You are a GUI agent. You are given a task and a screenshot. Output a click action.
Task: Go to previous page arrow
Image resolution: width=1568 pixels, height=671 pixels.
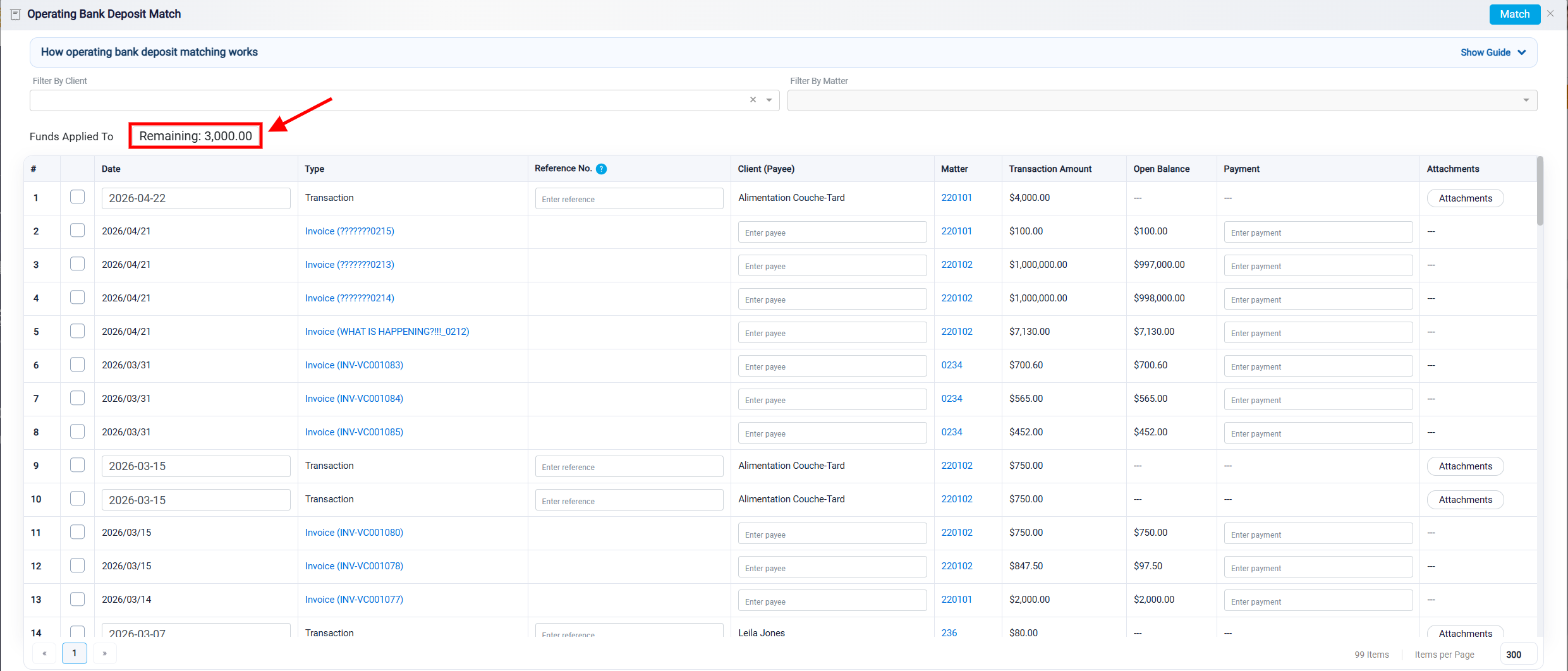[44, 653]
